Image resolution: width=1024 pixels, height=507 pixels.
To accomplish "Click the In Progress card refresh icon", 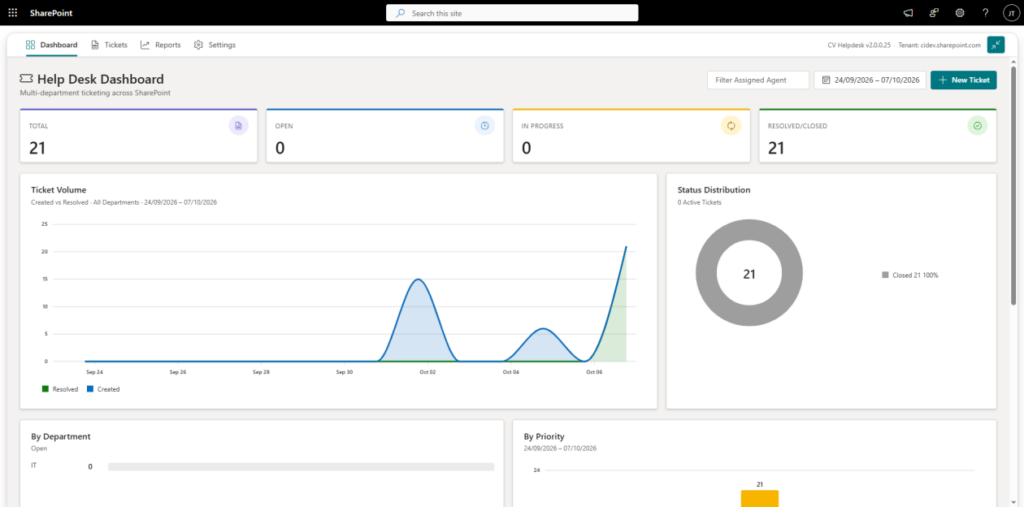I will (x=731, y=126).
